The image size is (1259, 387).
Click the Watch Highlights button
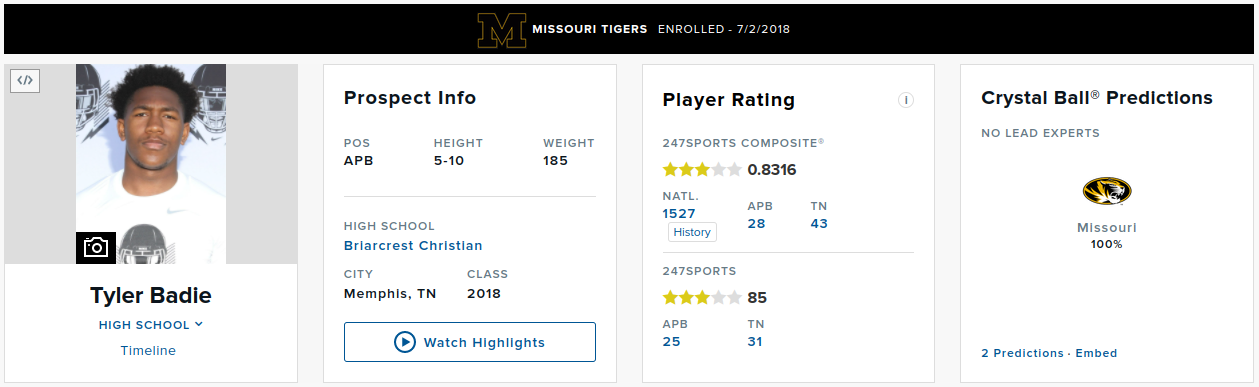(470, 342)
